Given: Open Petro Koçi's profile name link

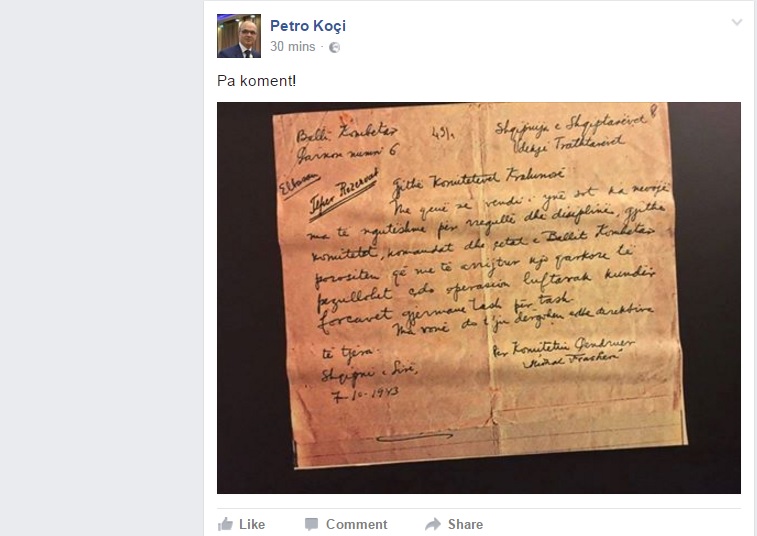Looking at the screenshot, I should click(x=308, y=26).
